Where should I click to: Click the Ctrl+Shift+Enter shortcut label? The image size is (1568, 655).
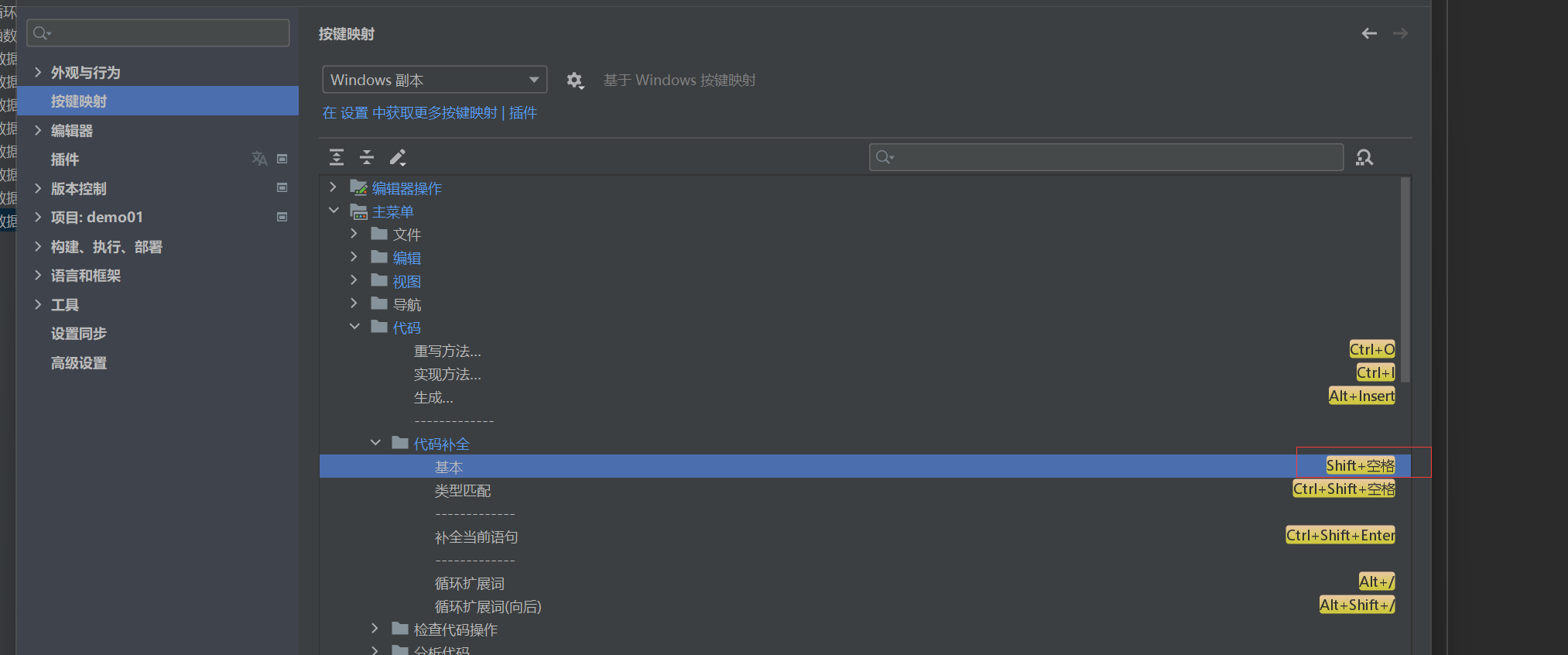1340,535
